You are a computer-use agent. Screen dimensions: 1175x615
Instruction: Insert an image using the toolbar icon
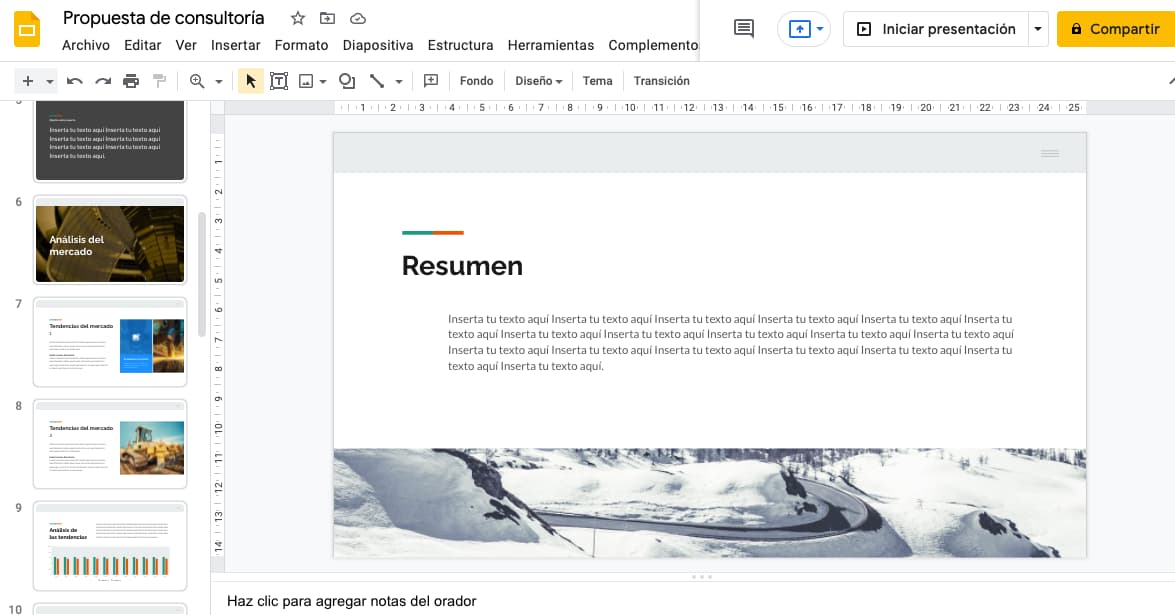click(307, 80)
